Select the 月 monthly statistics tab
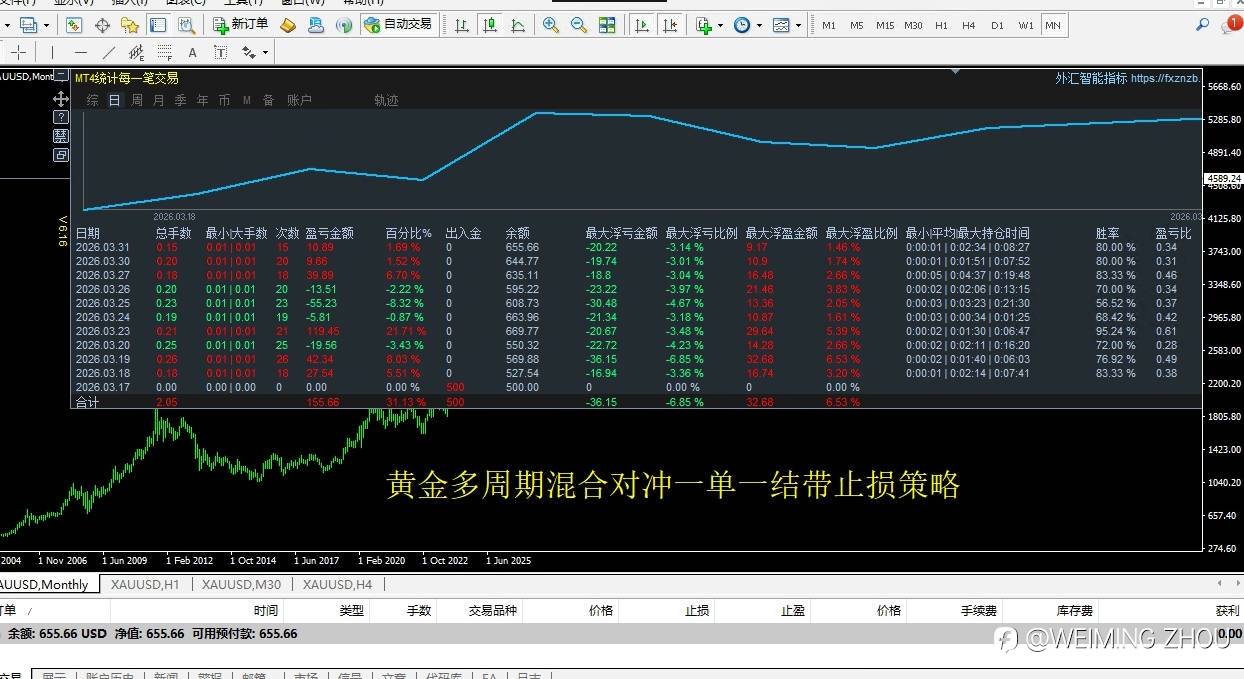Screen dimensions: 1244x679 [x=159, y=100]
